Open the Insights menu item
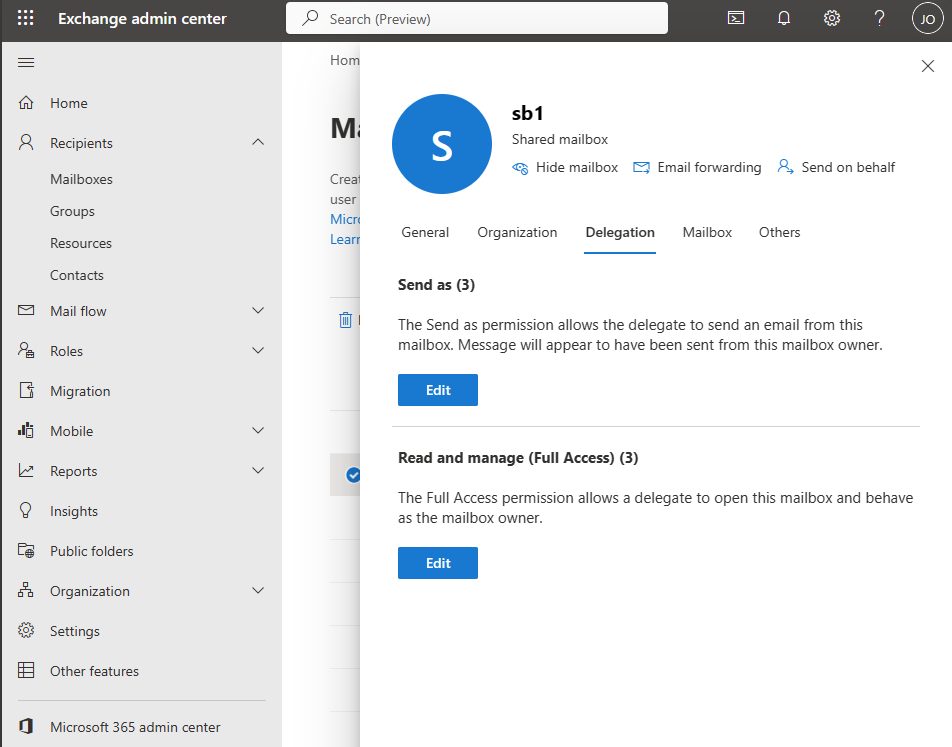952x747 pixels. 73,511
